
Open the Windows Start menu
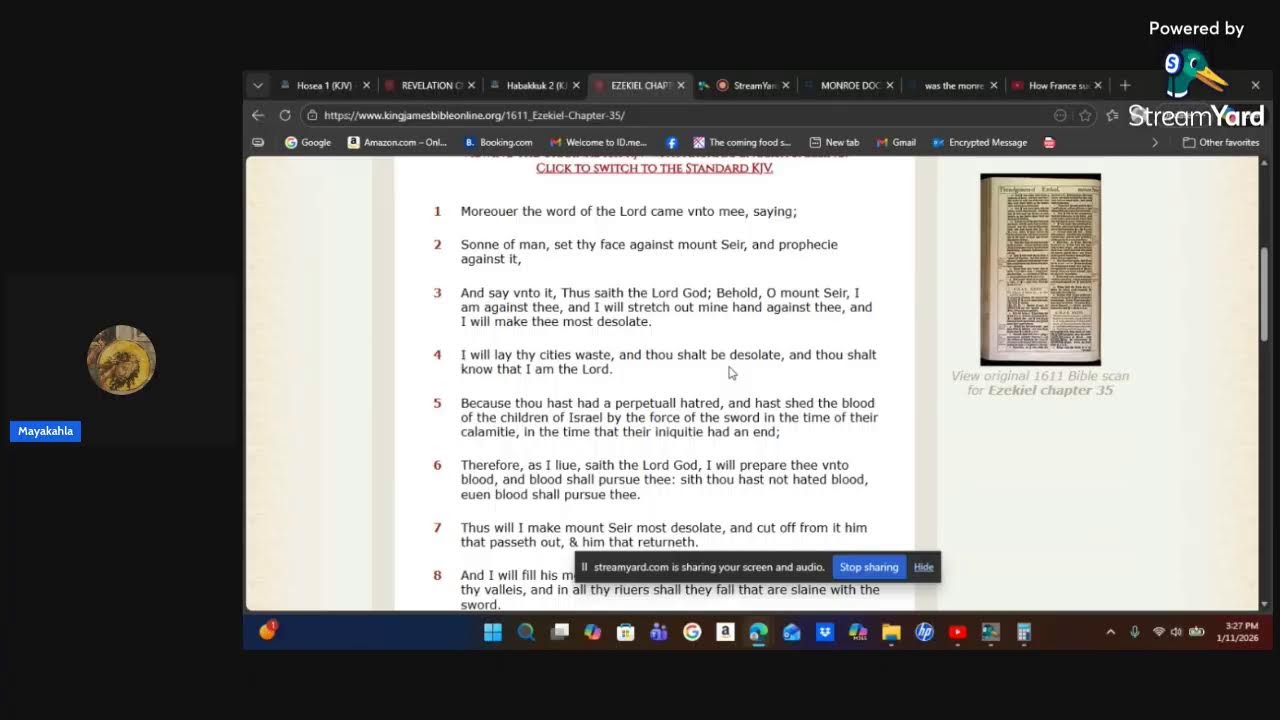point(493,632)
